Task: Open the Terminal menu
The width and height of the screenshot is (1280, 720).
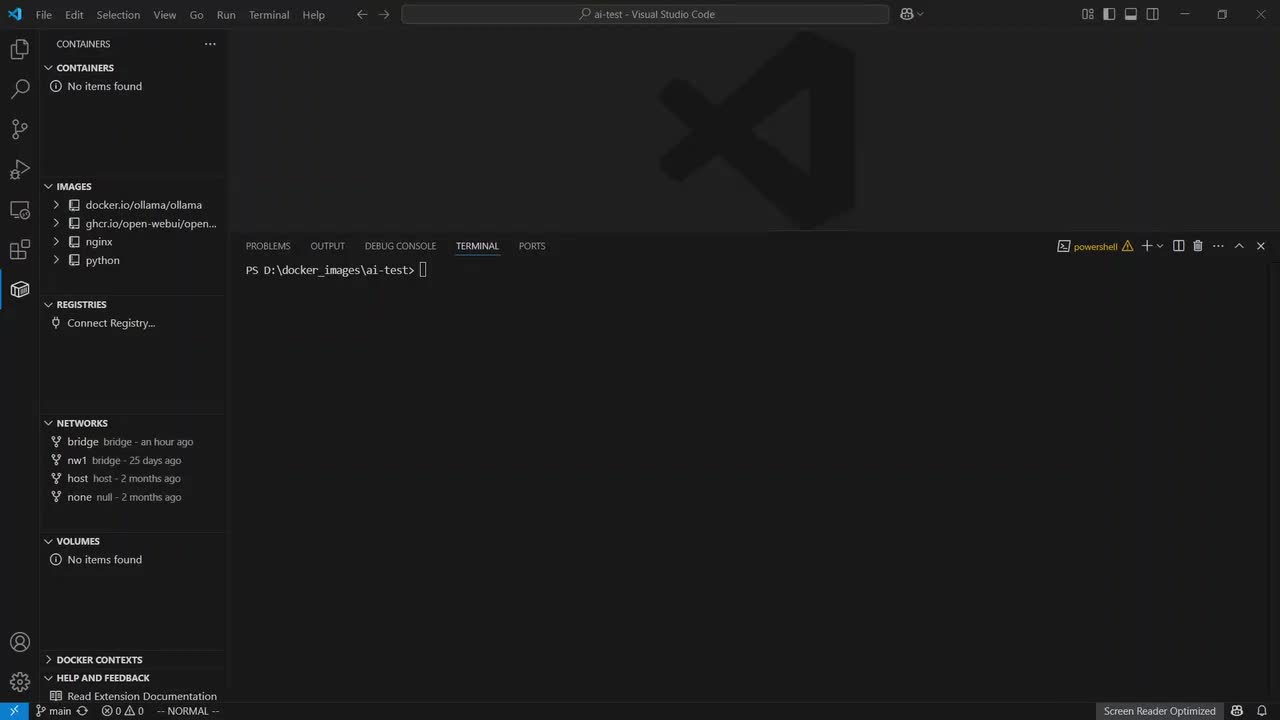Action: tap(269, 15)
